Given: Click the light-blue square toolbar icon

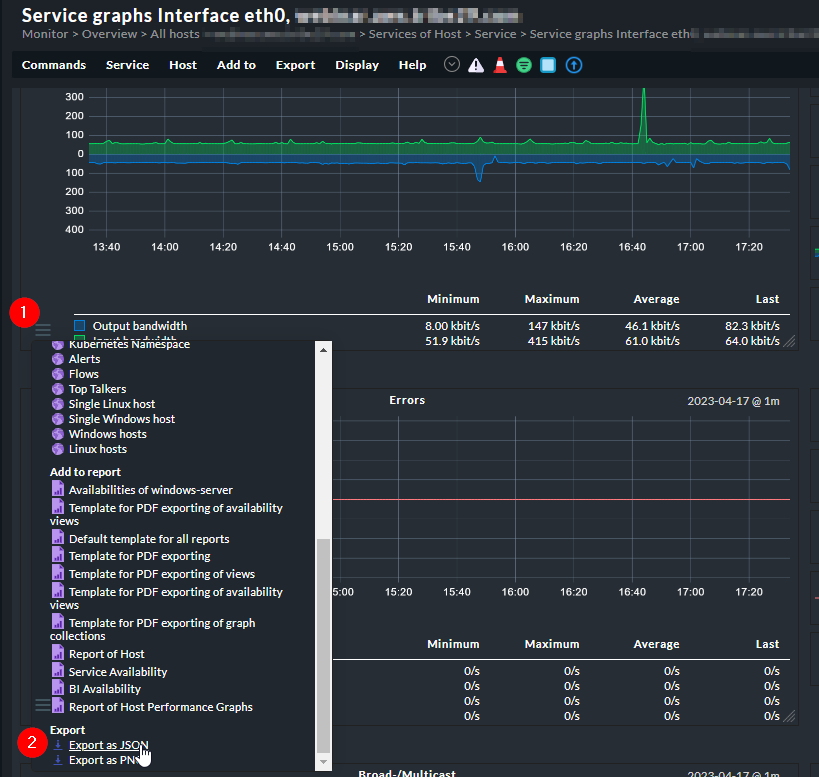Looking at the screenshot, I should (548, 65).
